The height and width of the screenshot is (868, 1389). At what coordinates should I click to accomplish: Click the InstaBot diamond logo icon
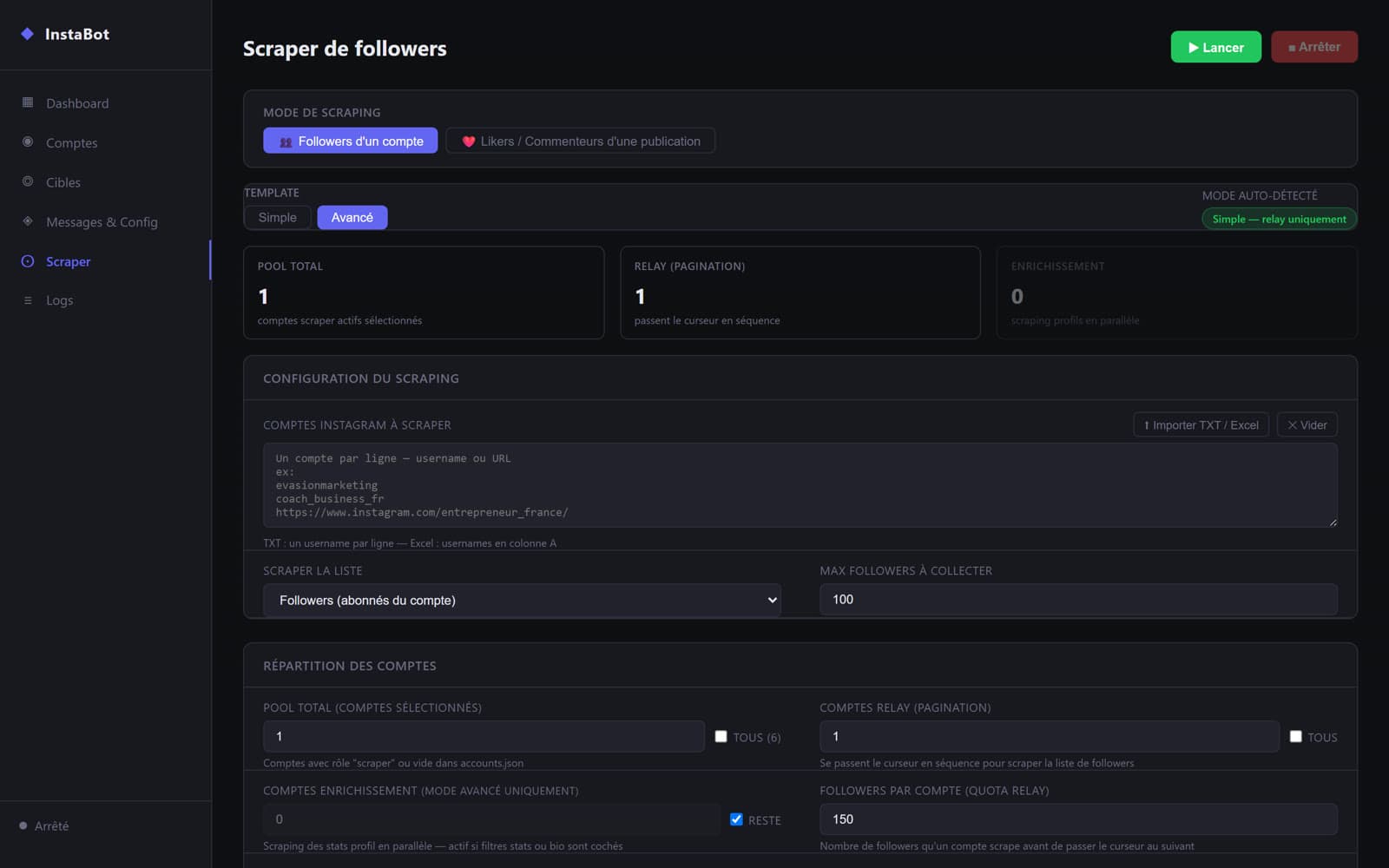click(27, 34)
